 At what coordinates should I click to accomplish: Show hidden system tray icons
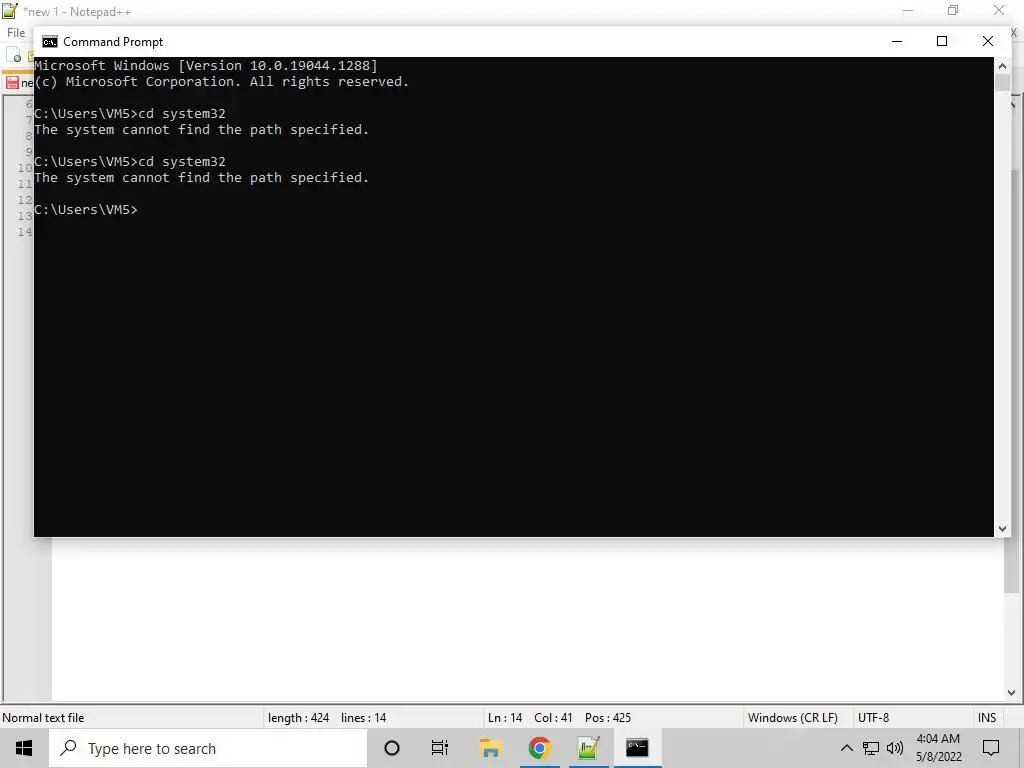846,748
